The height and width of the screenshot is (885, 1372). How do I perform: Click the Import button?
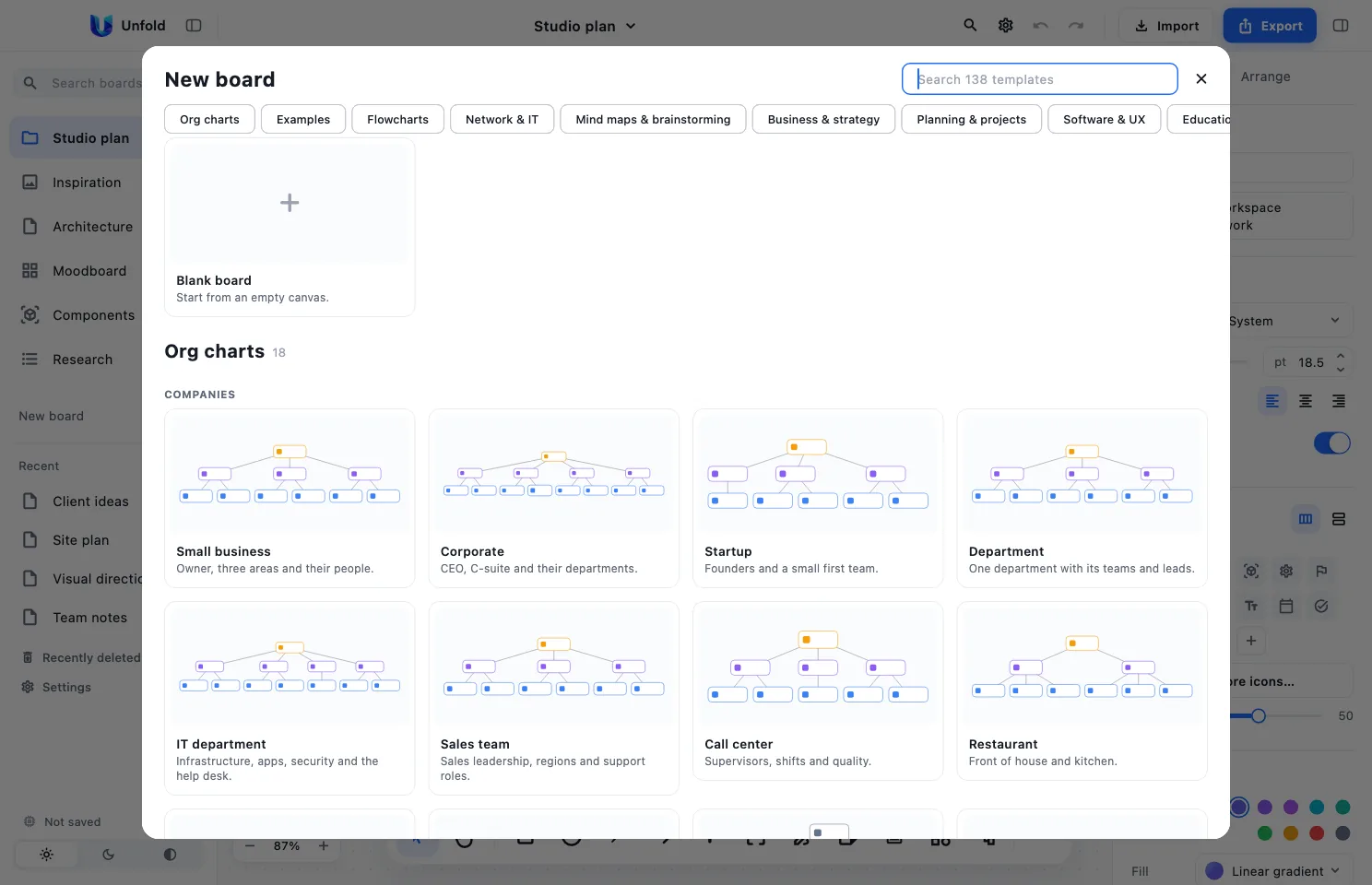point(1167,26)
